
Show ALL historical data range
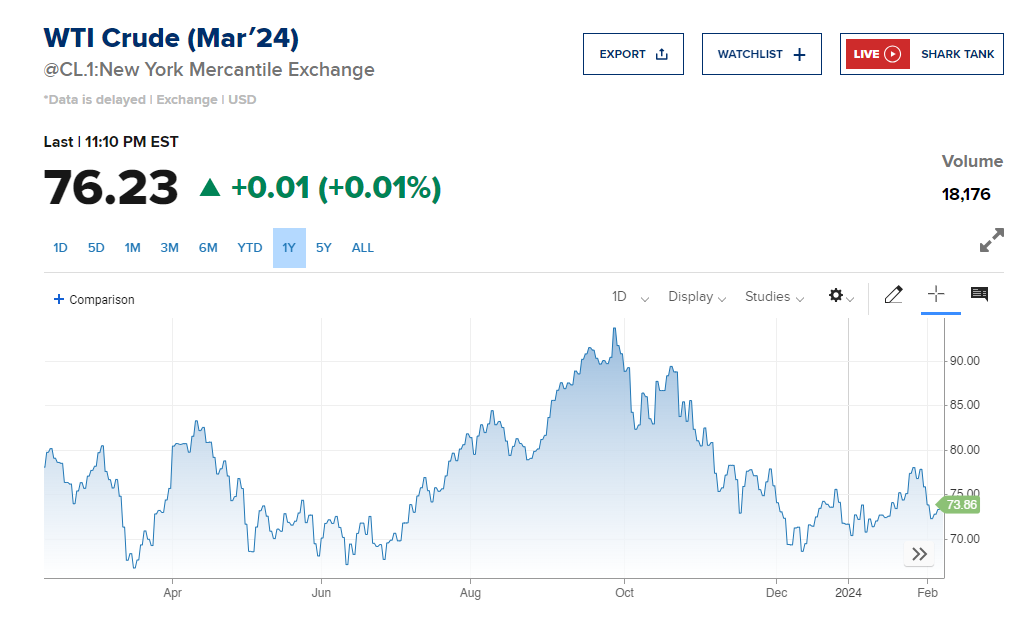[x=363, y=248]
